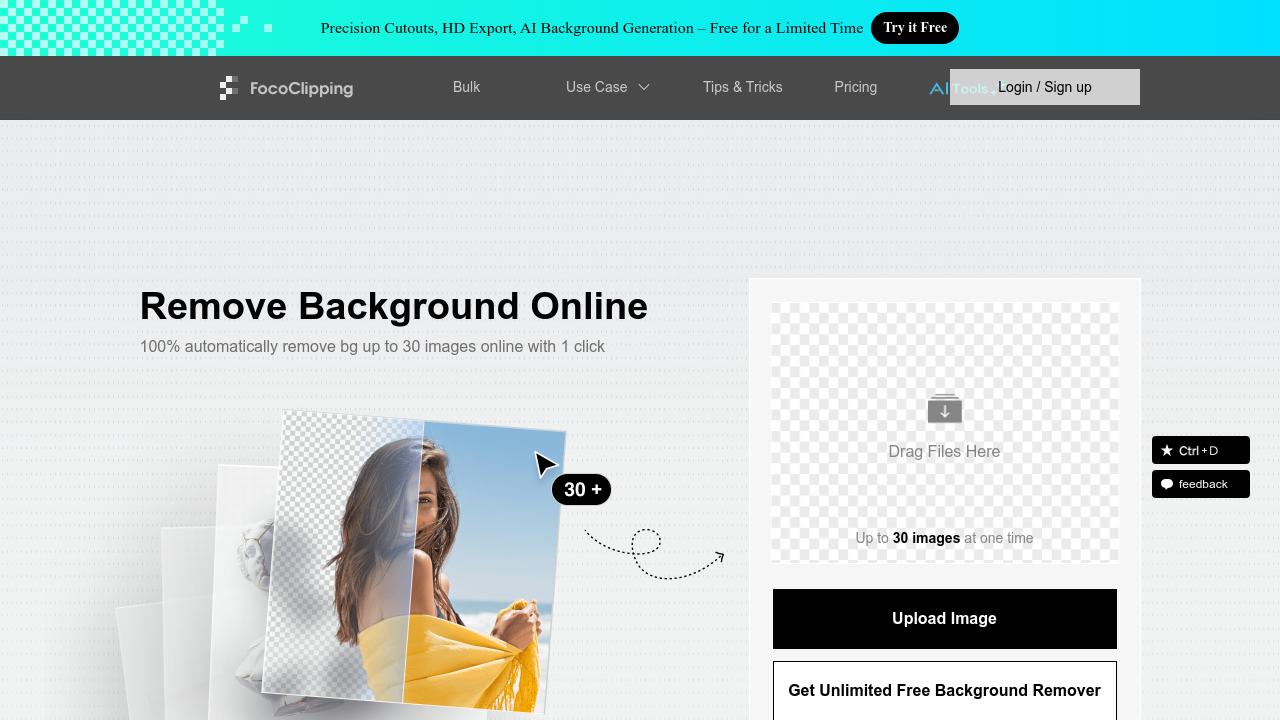
Task: Open Get Unlimited Free Background Remover
Action: click(x=944, y=690)
